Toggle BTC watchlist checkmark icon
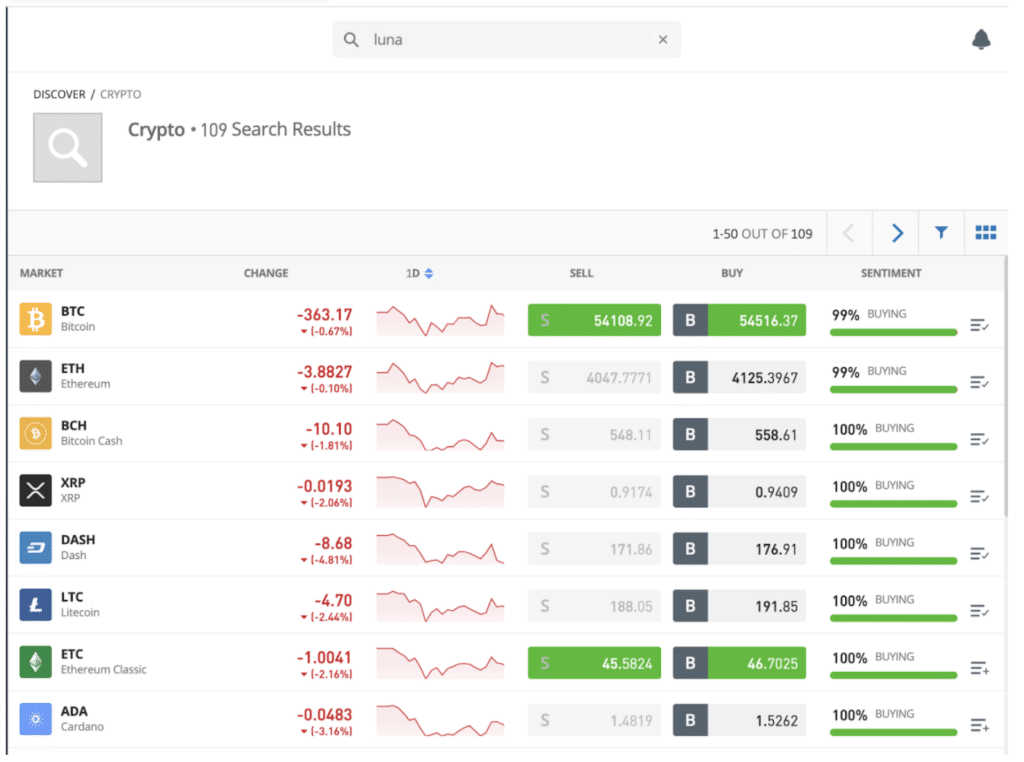Screen dimensions: 1024x762 (x=980, y=325)
